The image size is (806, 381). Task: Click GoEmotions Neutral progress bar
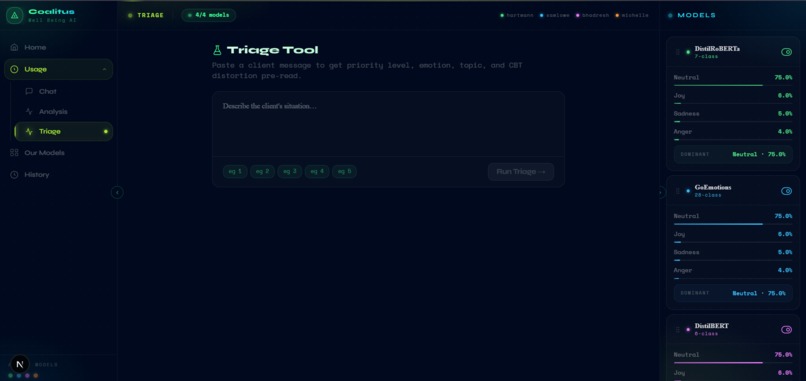click(x=733, y=224)
